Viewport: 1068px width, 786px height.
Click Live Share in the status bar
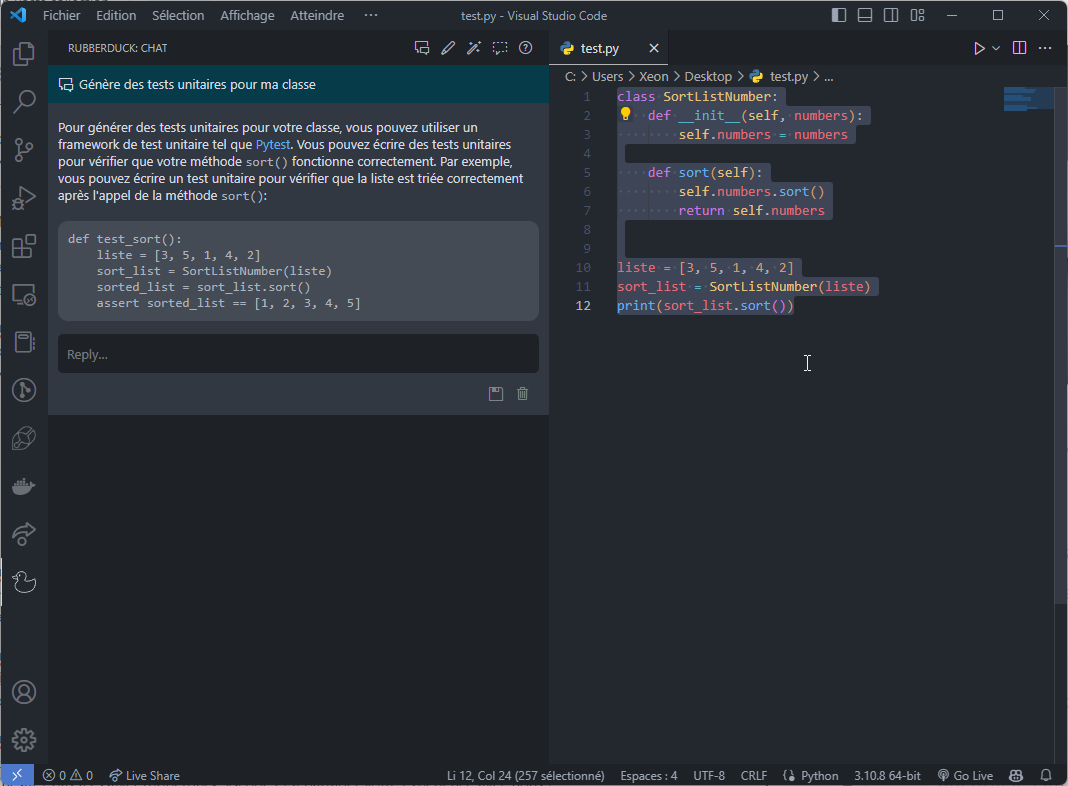(x=144, y=775)
